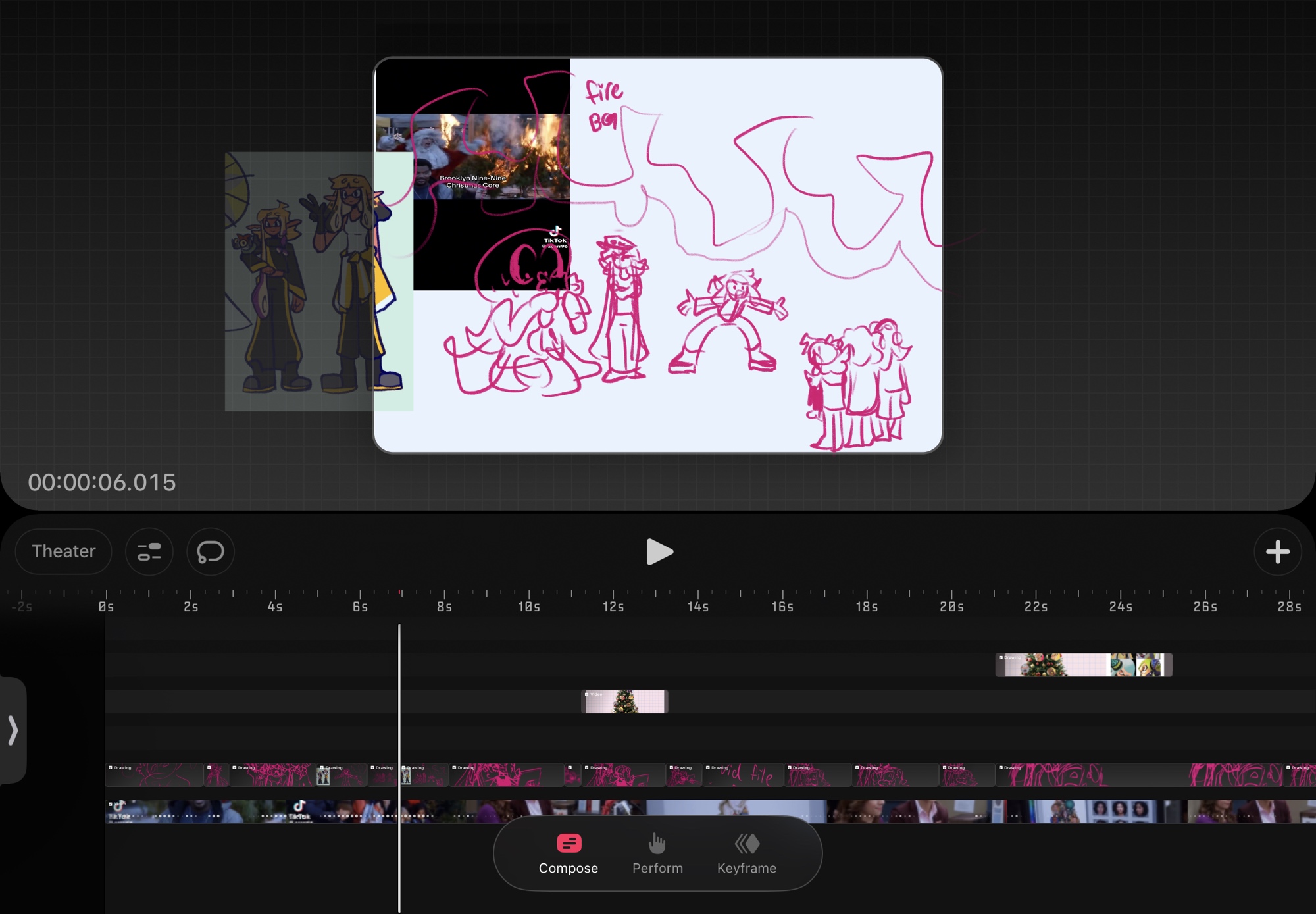The image size is (1316, 914).
Task: Select the Keyframe diamonds icon
Action: pos(747,843)
